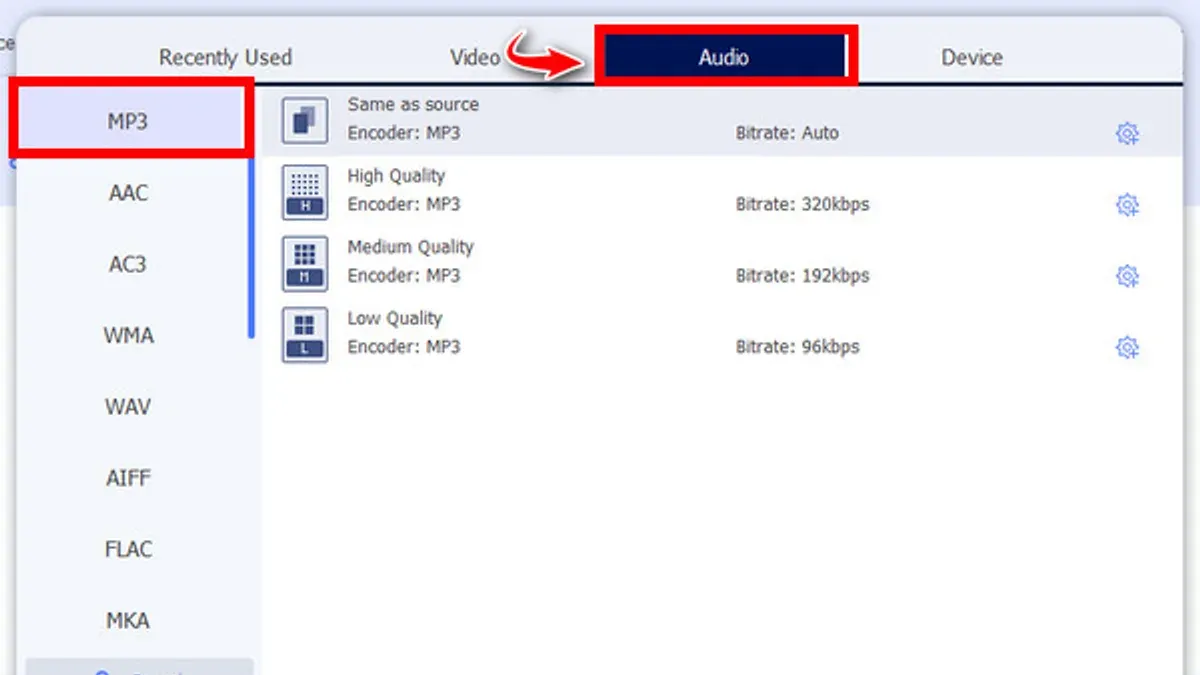The height and width of the screenshot is (675, 1200).
Task: Click the High Quality preset icon
Action: coord(305,192)
